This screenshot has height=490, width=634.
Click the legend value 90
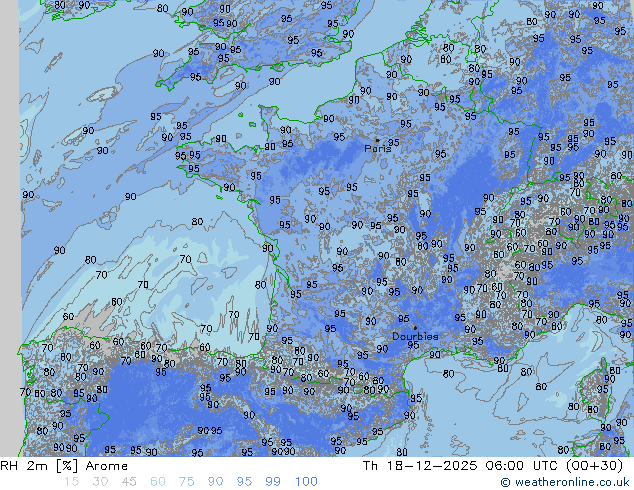(x=215, y=482)
